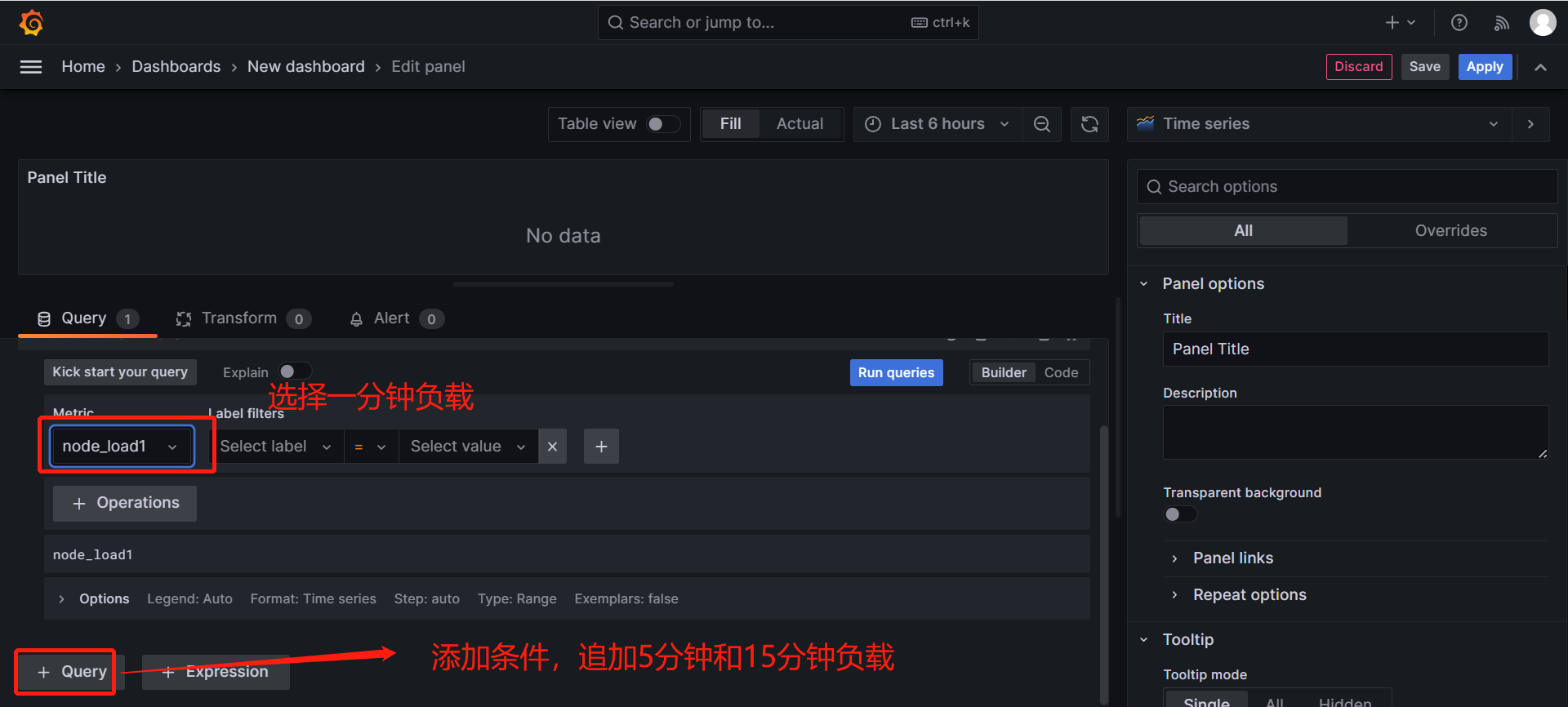This screenshot has height=707, width=1568.
Task: Zoom out the time range
Action: [x=1041, y=124]
